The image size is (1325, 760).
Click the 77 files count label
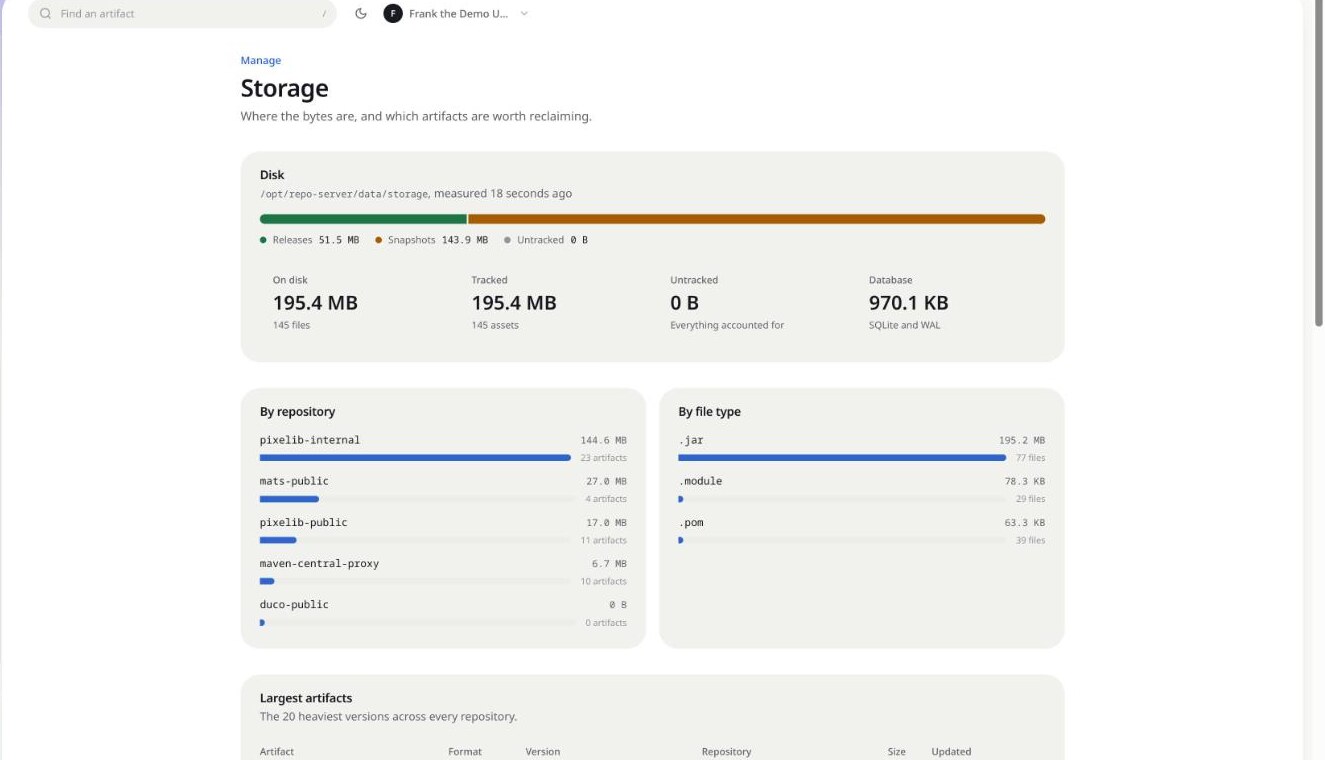click(1030, 458)
